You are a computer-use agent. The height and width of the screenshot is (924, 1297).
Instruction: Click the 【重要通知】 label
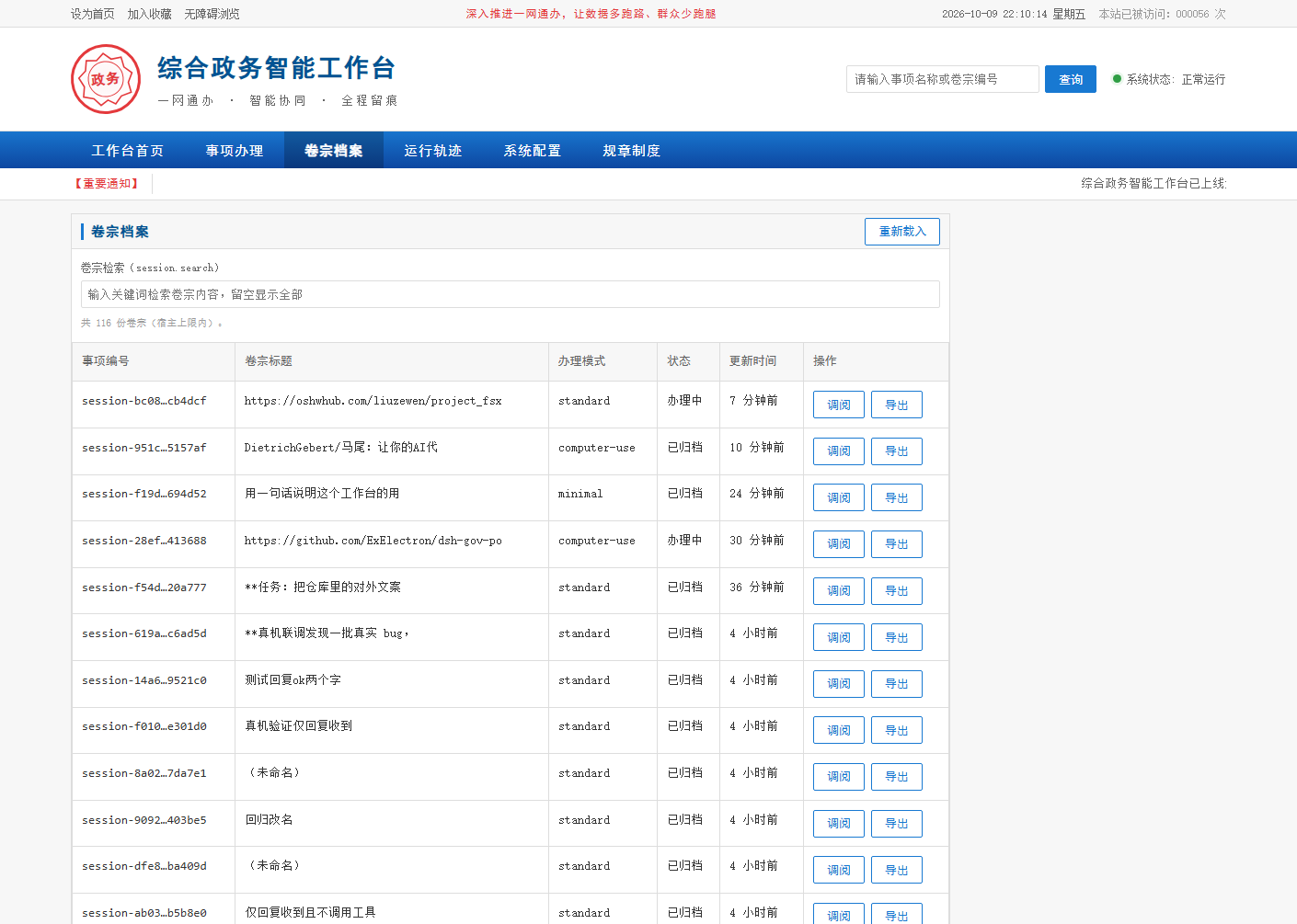[107, 184]
